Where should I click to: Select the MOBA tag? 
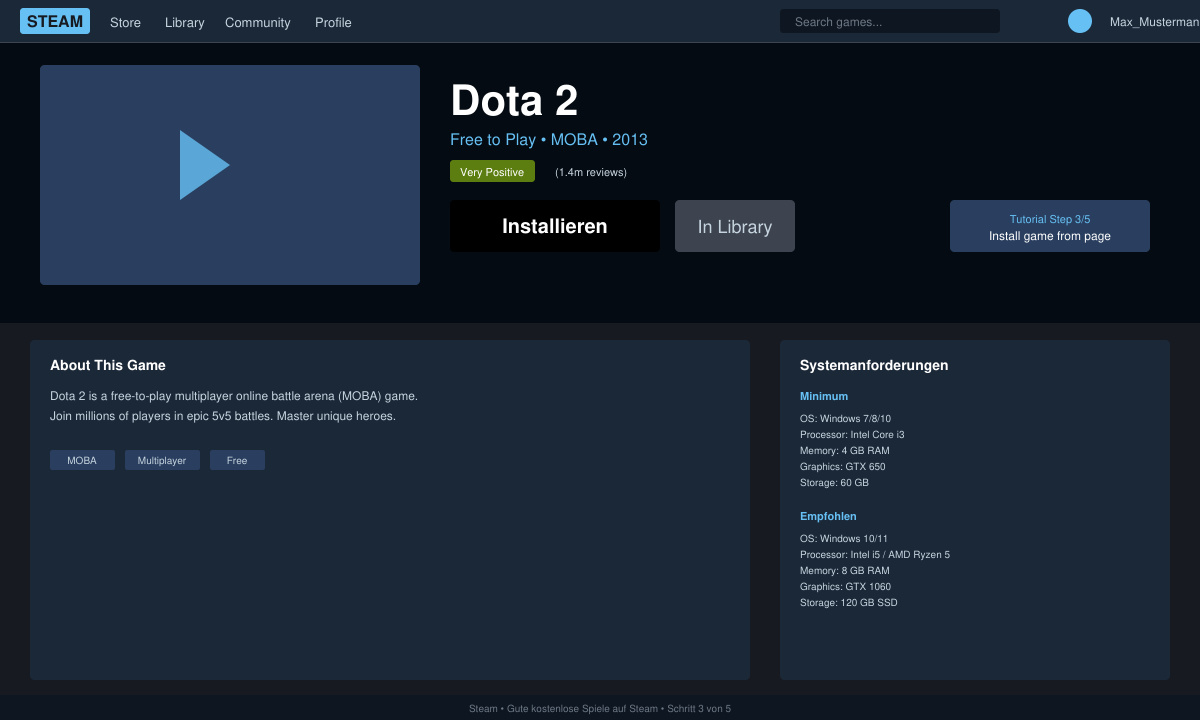pos(82,460)
